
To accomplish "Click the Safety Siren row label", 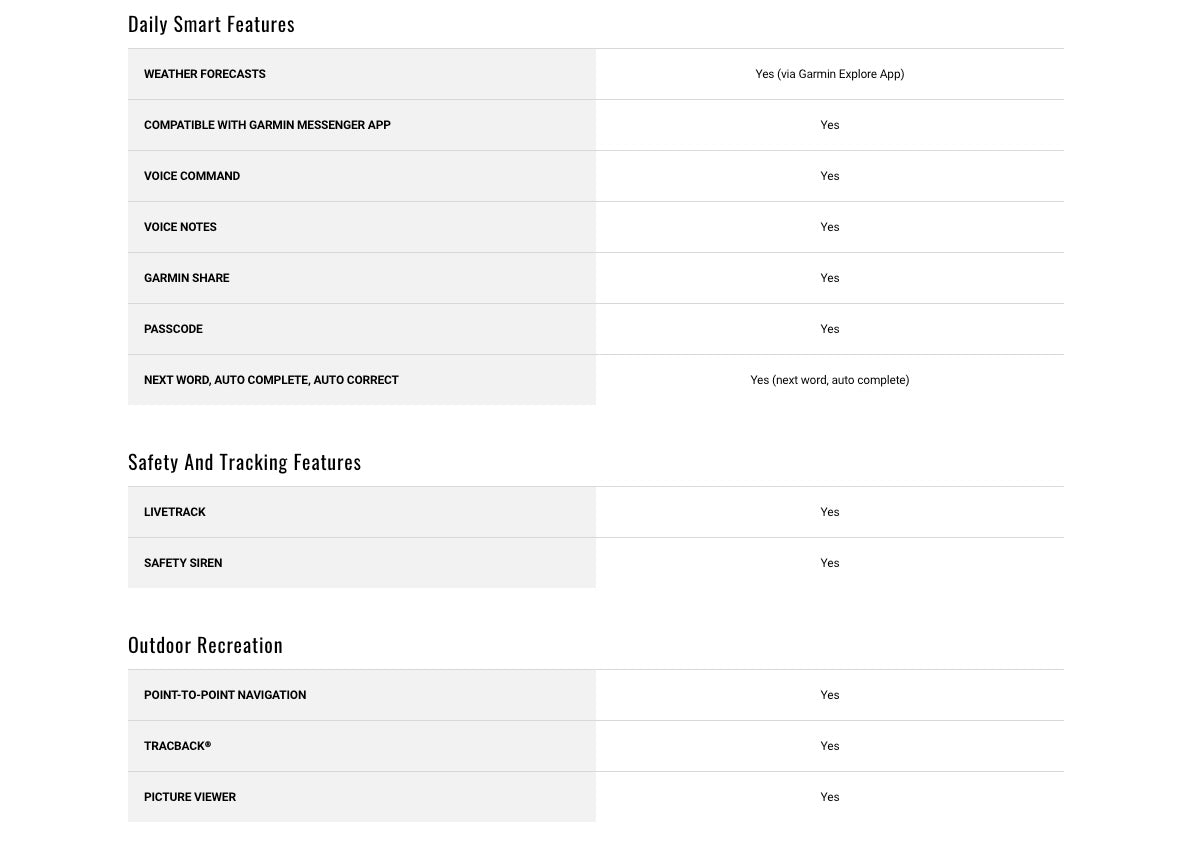I will click(183, 563).
